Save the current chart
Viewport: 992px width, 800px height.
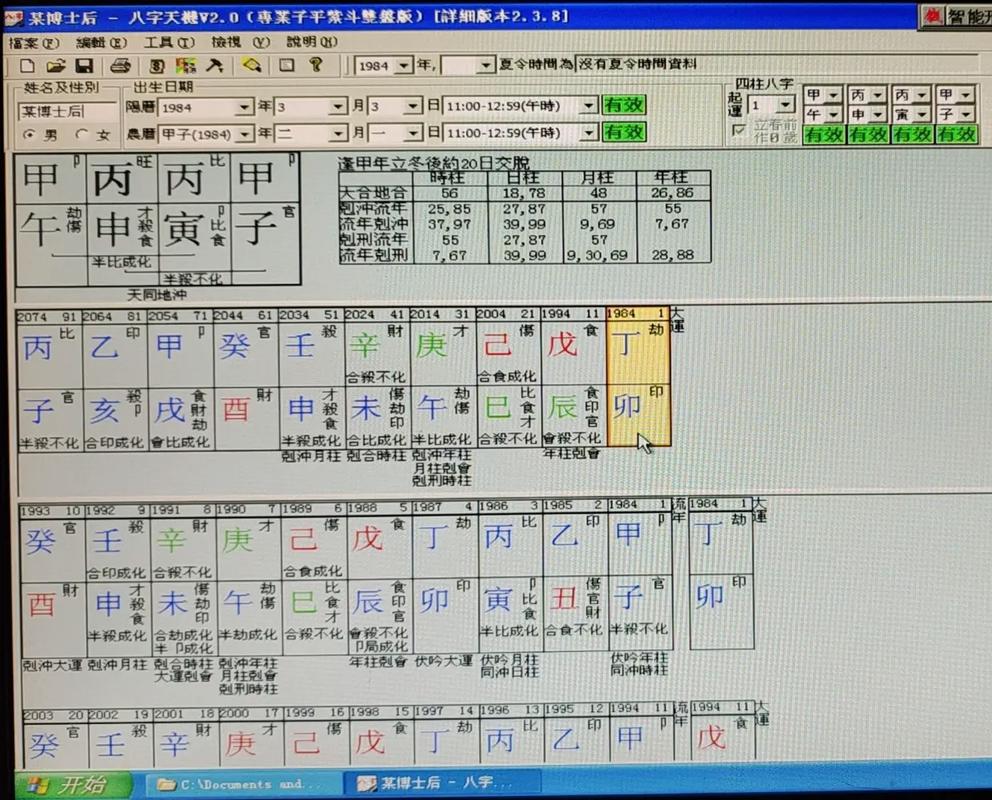(86, 64)
